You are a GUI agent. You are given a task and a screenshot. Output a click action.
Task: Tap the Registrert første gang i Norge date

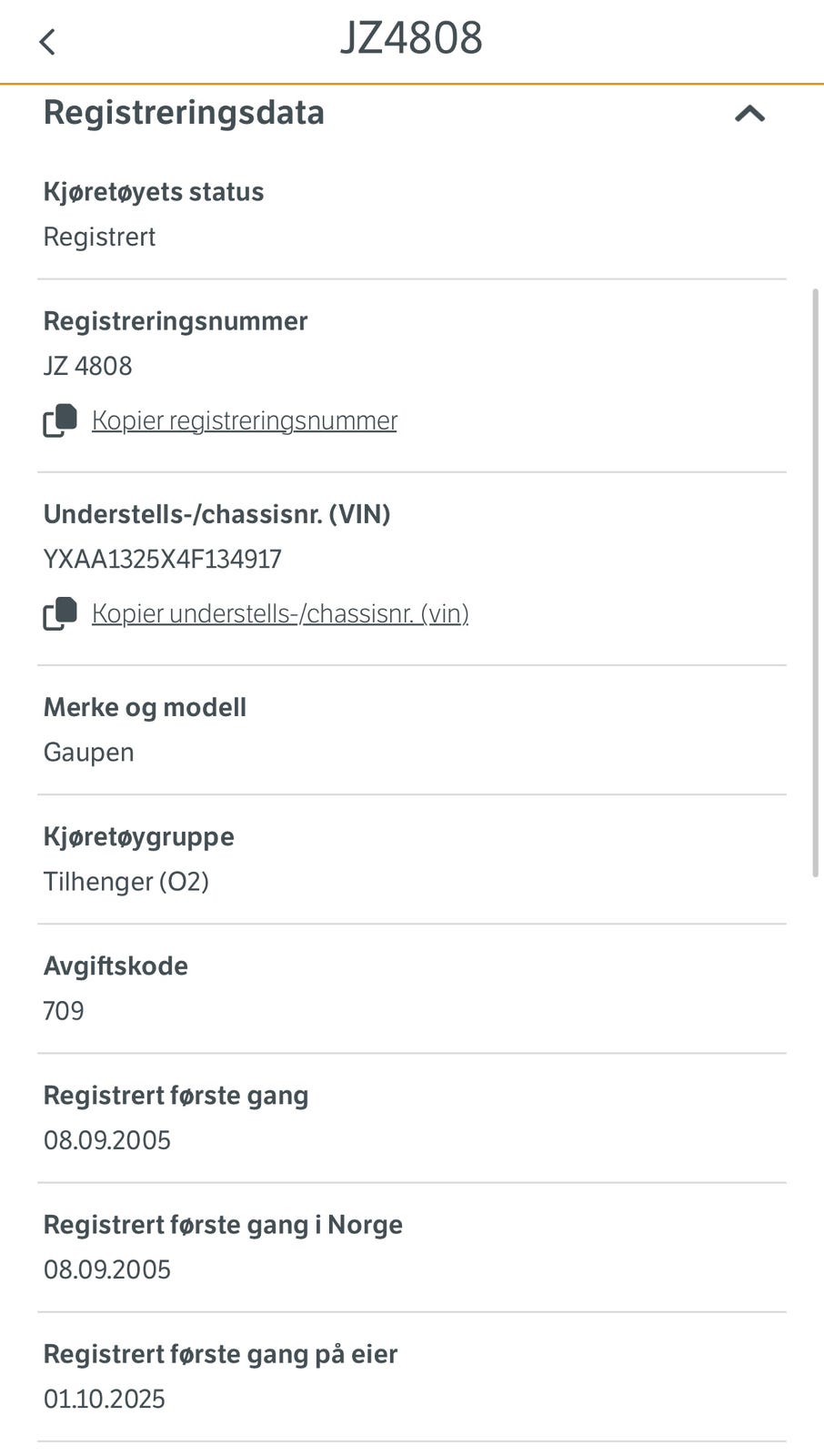(x=107, y=1269)
